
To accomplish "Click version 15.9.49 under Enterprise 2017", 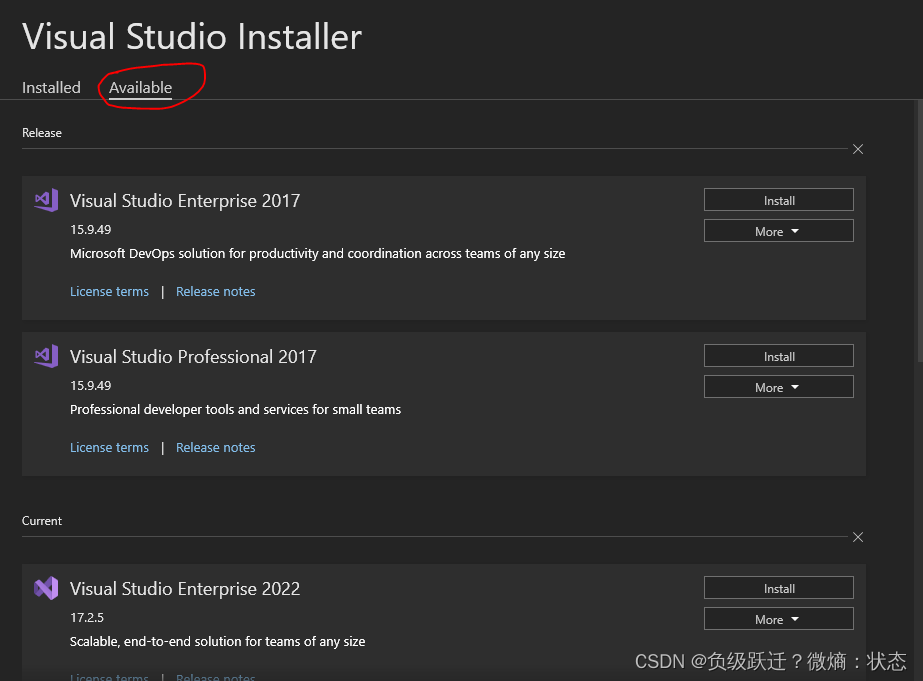I will click(x=91, y=230).
